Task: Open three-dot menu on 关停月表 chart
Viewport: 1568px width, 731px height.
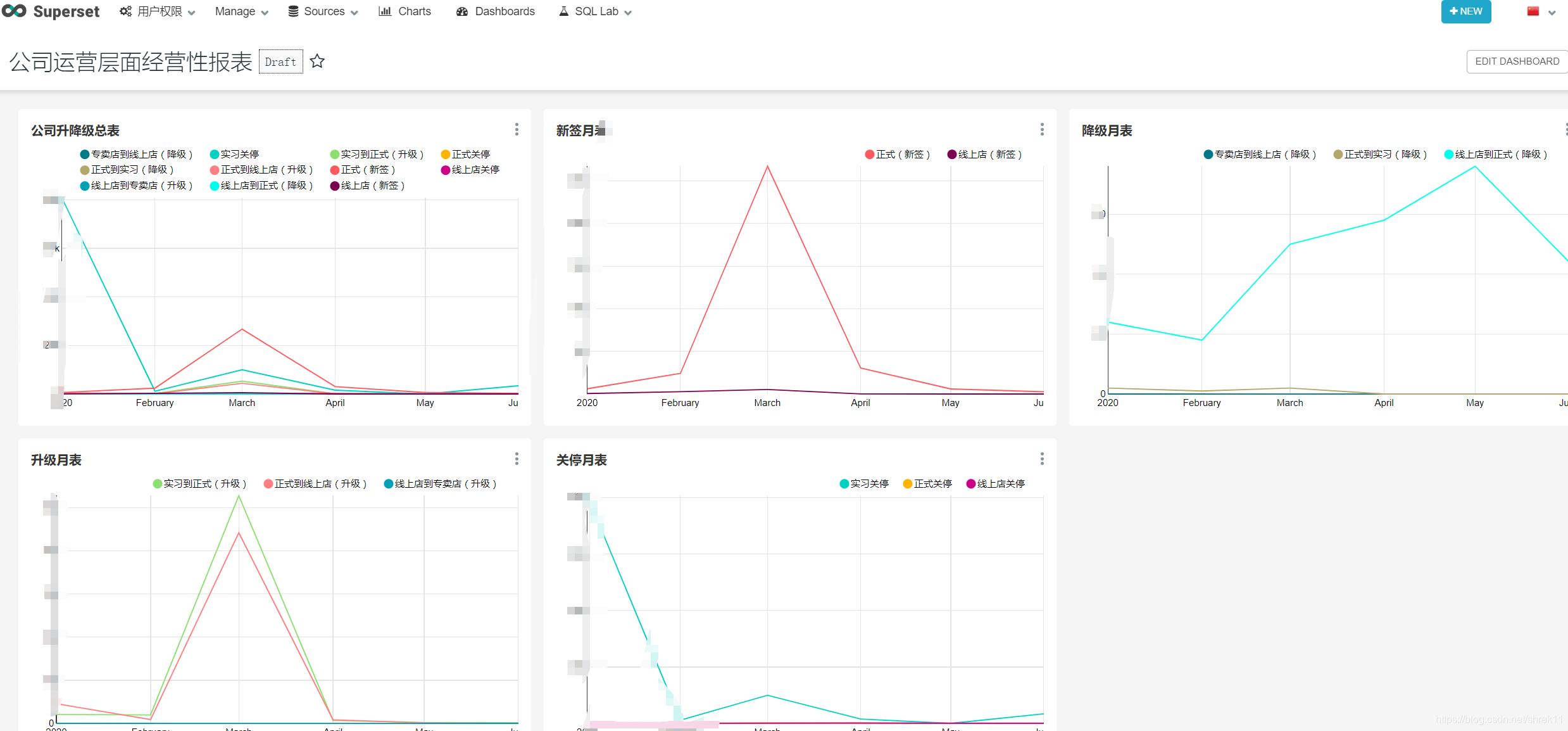Action: point(1042,459)
